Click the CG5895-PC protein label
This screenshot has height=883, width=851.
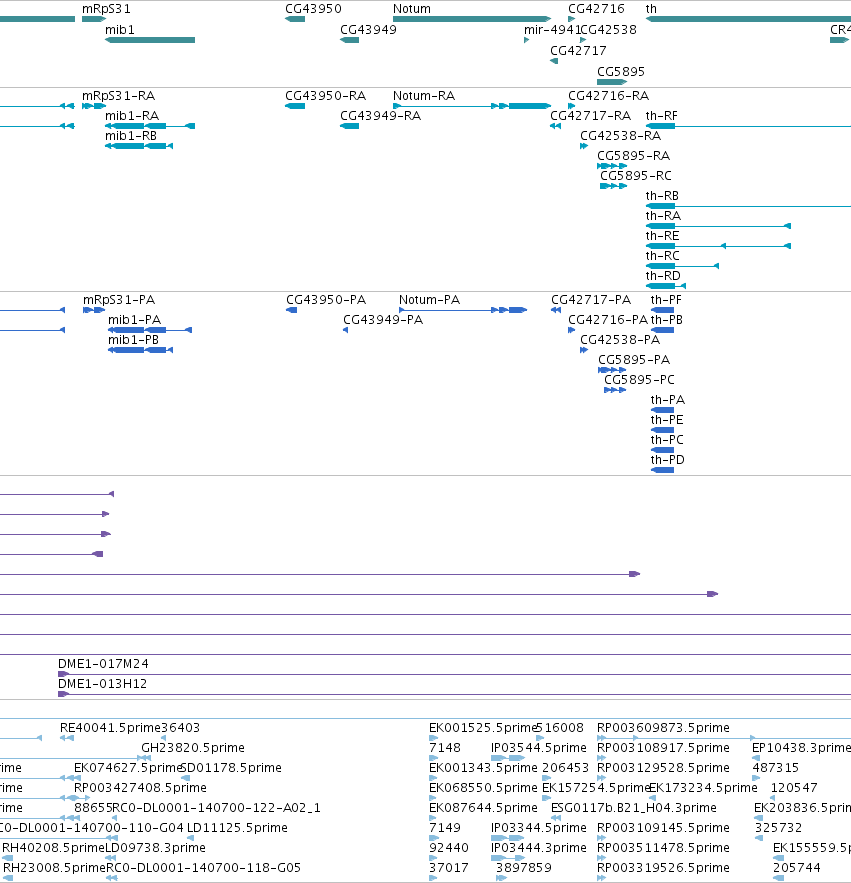[x=639, y=380]
